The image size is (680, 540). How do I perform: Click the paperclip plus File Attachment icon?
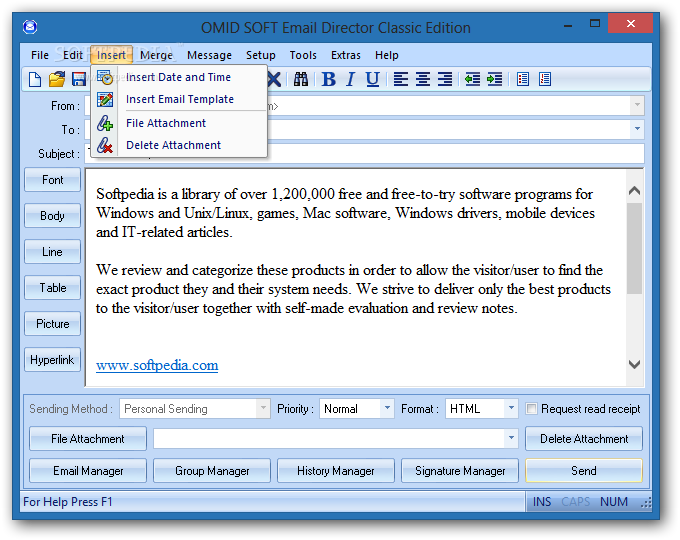click(105, 124)
